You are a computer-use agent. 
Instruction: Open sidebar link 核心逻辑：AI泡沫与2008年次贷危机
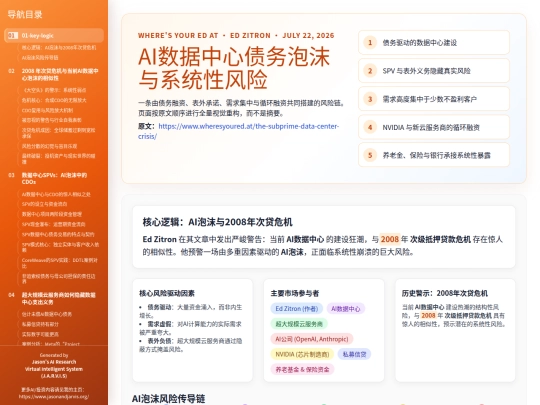(59, 48)
